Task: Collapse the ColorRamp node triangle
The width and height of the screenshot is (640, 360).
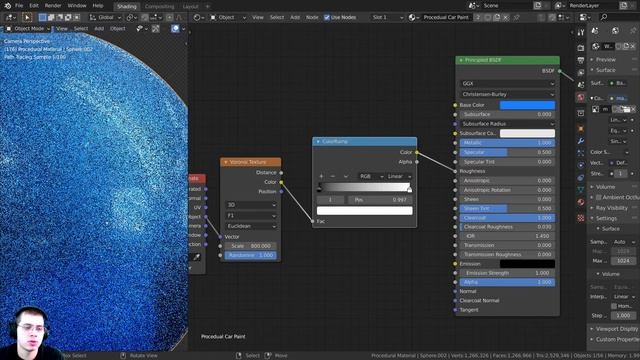Action: (318, 142)
